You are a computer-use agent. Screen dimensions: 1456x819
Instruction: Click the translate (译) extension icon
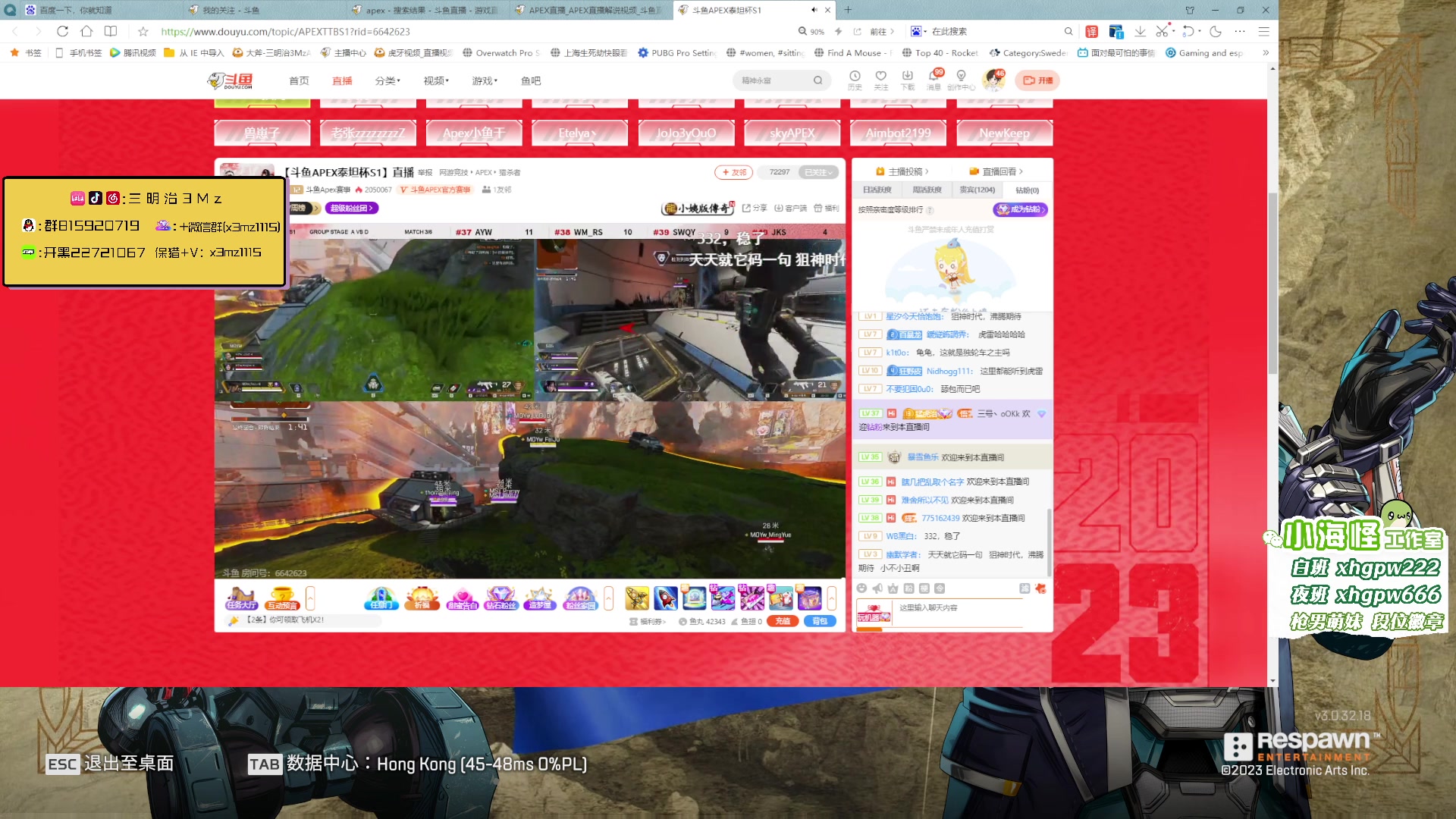[x=1091, y=31]
